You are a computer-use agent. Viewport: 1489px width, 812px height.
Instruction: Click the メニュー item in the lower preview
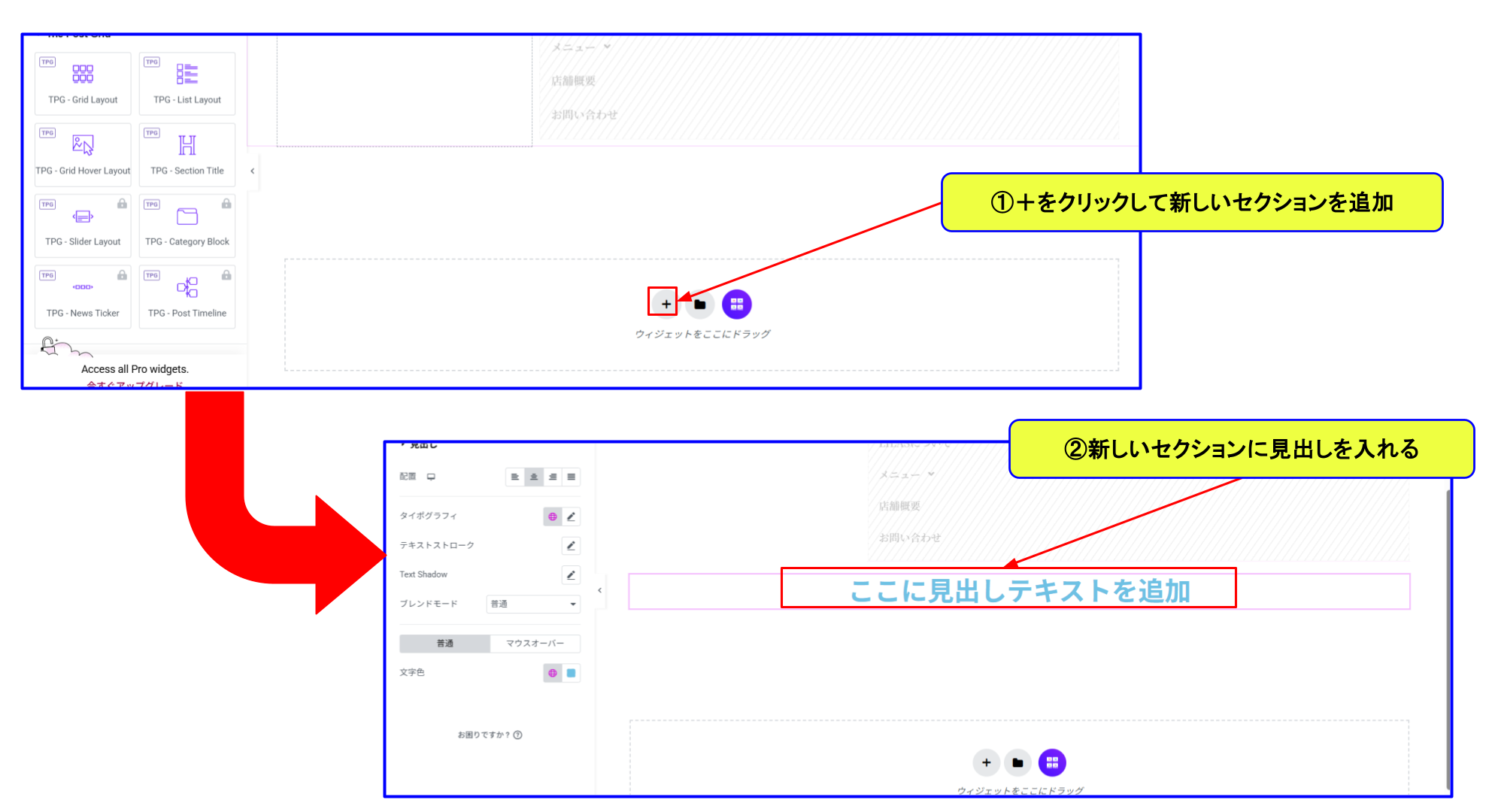click(x=907, y=474)
